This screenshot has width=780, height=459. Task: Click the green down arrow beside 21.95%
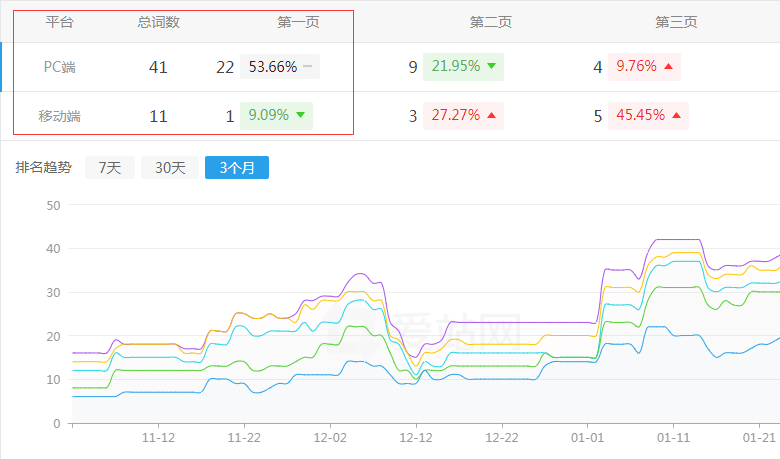click(491, 67)
